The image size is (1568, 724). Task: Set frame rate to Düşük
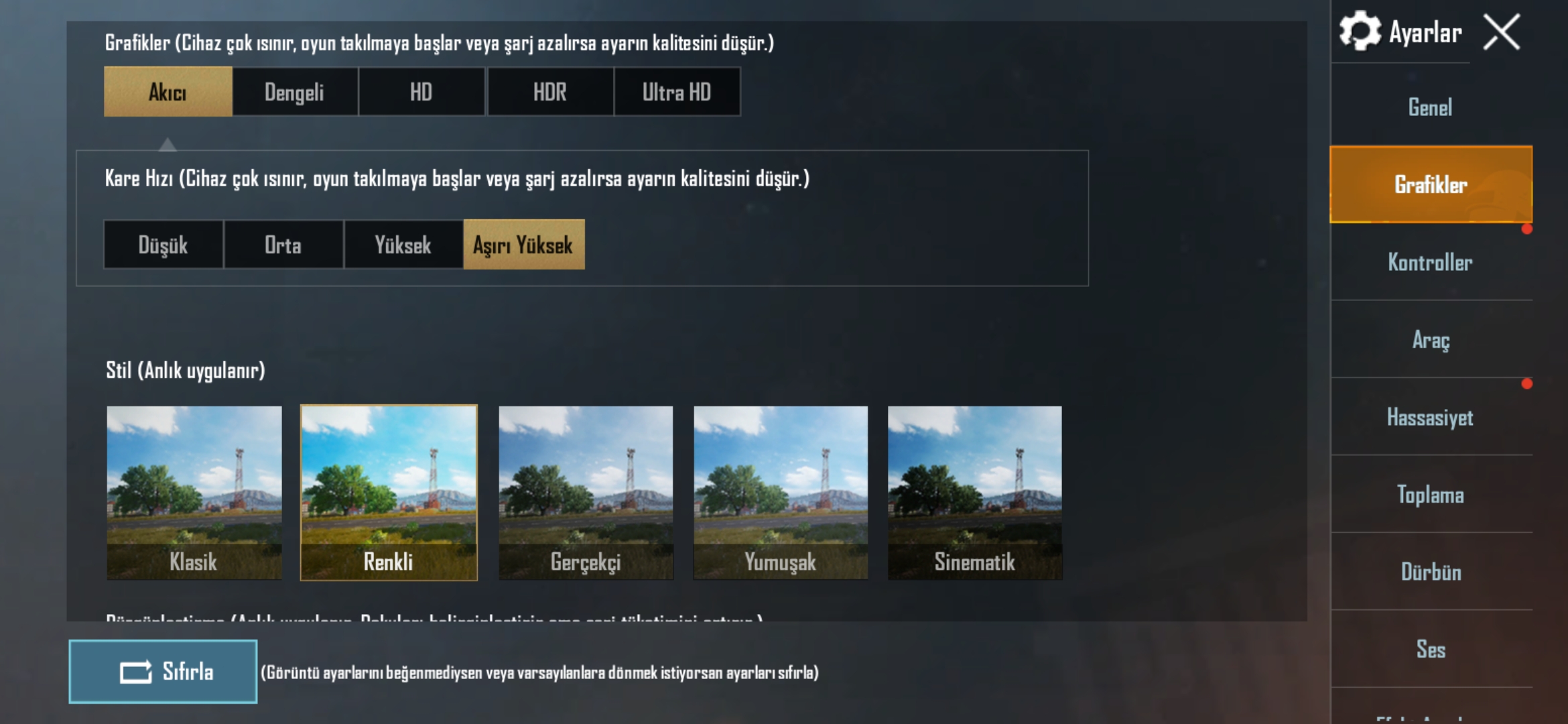(163, 245)
